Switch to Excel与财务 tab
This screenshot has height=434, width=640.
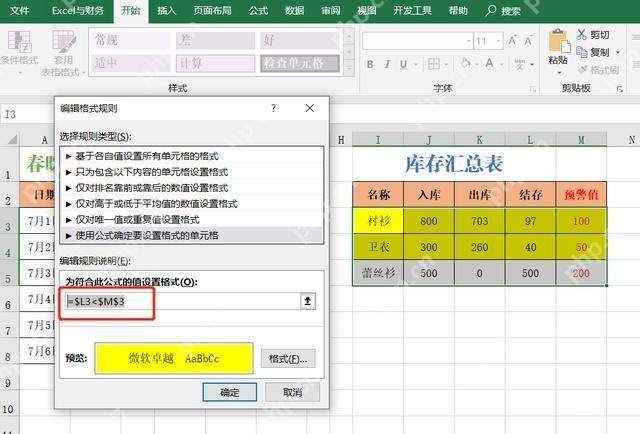pyautogui.click(x=78, y=10)
